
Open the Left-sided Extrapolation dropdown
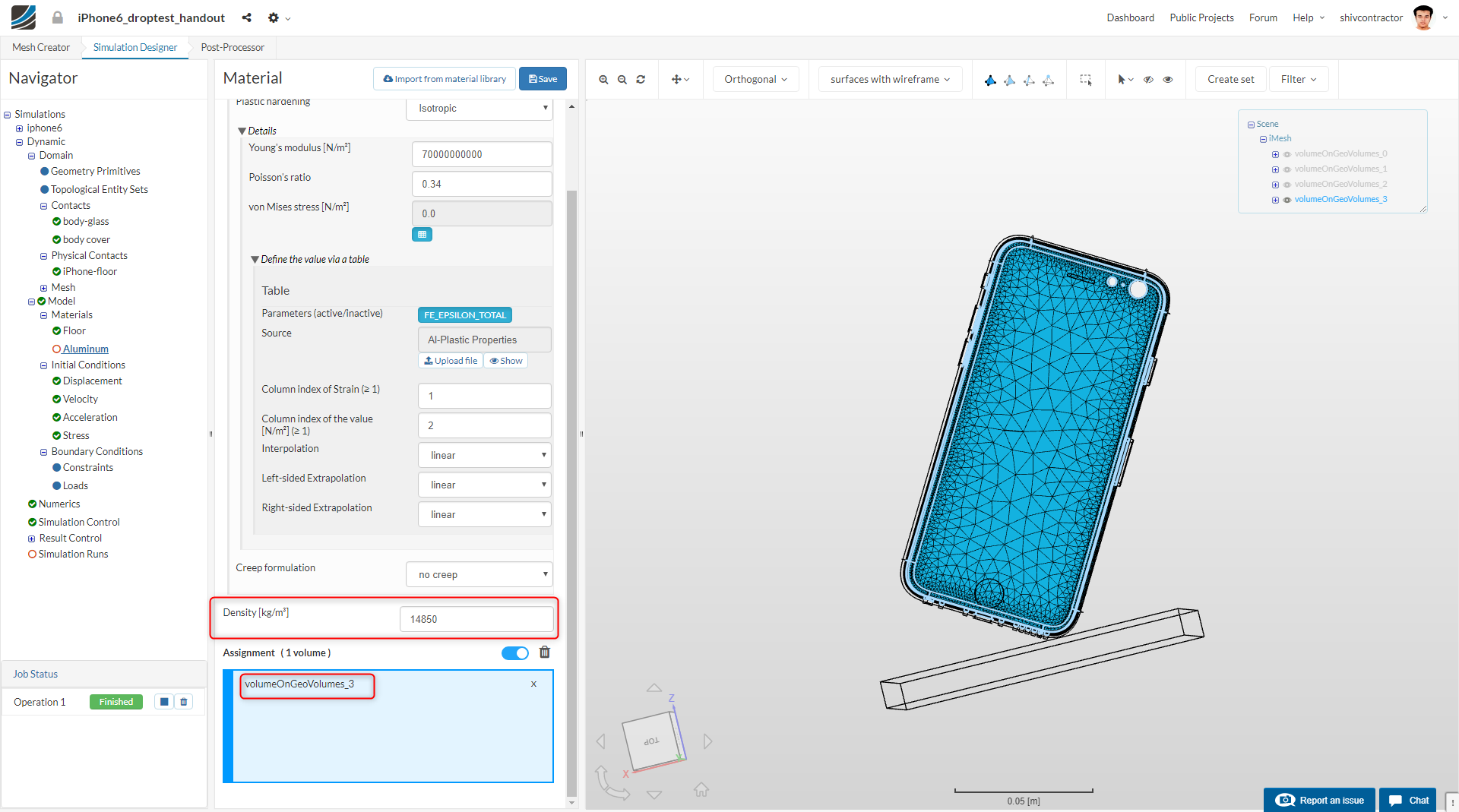pos(485,485)
